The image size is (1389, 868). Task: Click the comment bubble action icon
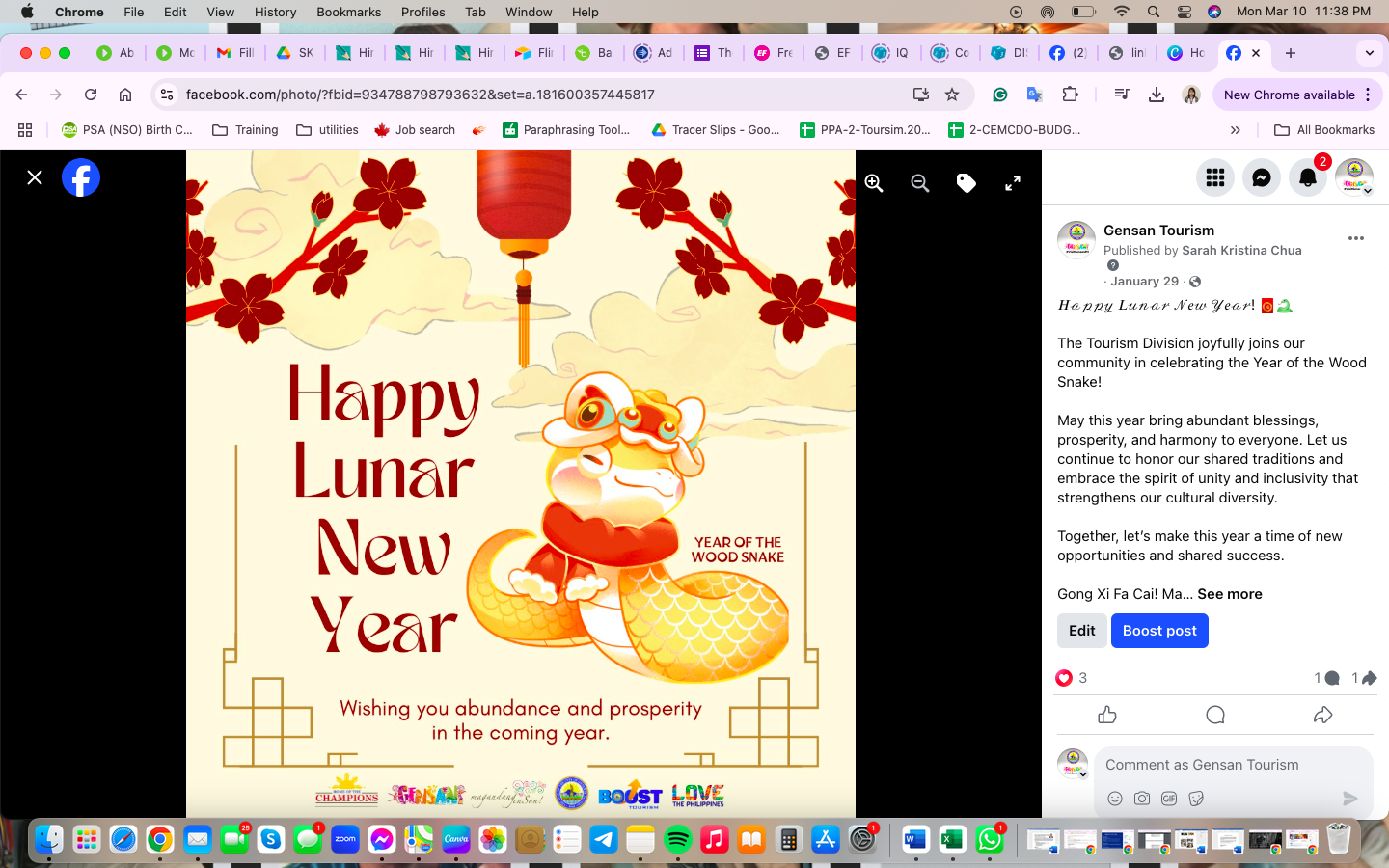pyautogui.click(x=1215, y=715)
